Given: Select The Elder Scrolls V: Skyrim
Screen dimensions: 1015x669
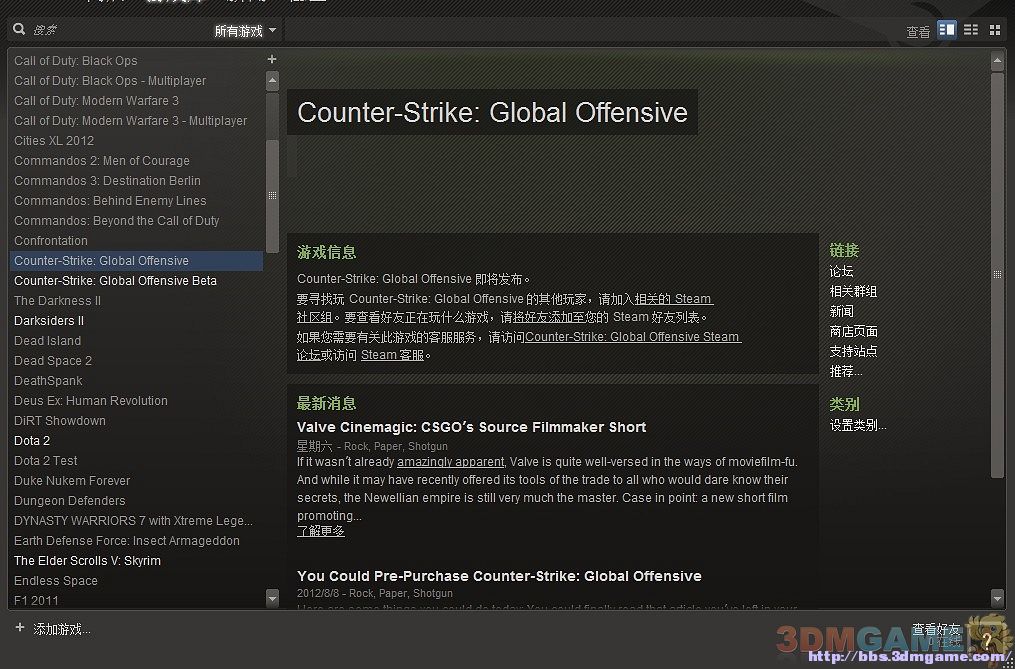Looking at the screenshot, I should coord(87,561).
